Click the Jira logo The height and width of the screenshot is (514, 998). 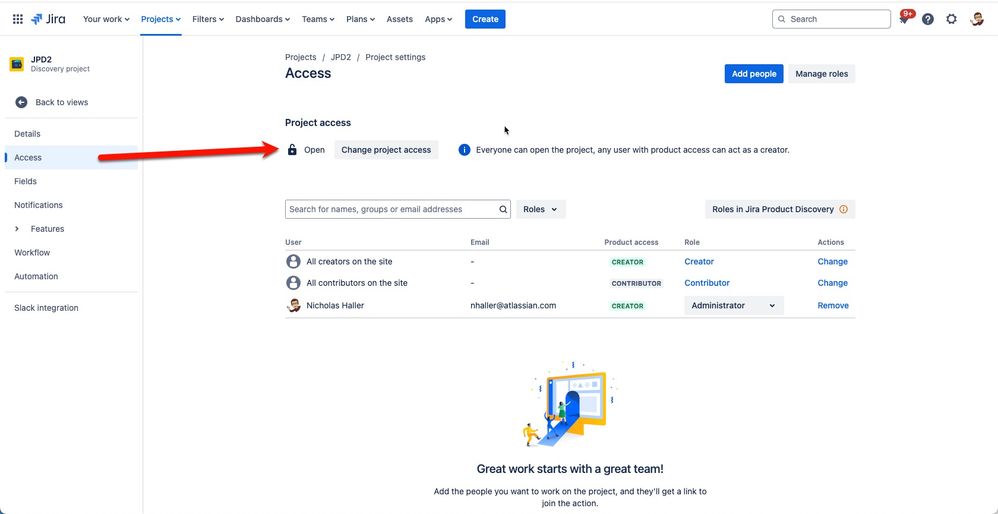coord(48,19)
